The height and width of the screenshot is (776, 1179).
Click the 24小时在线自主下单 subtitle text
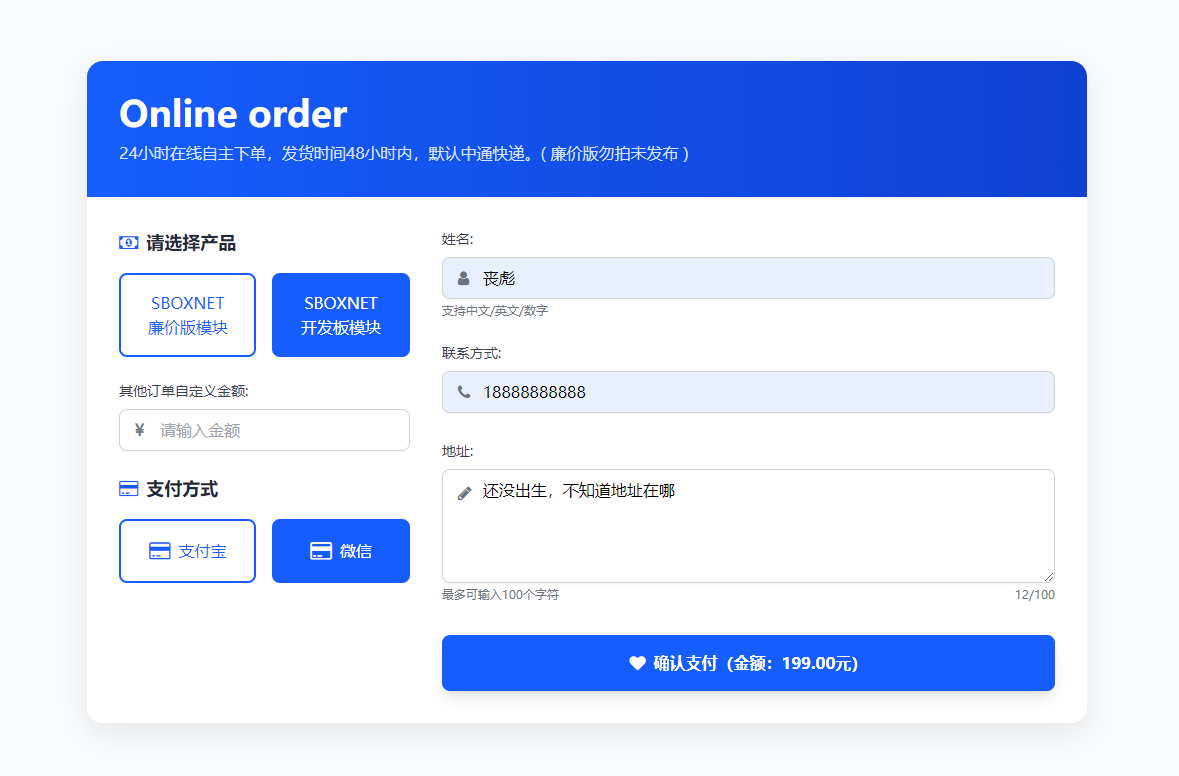(x=405, y=153)
